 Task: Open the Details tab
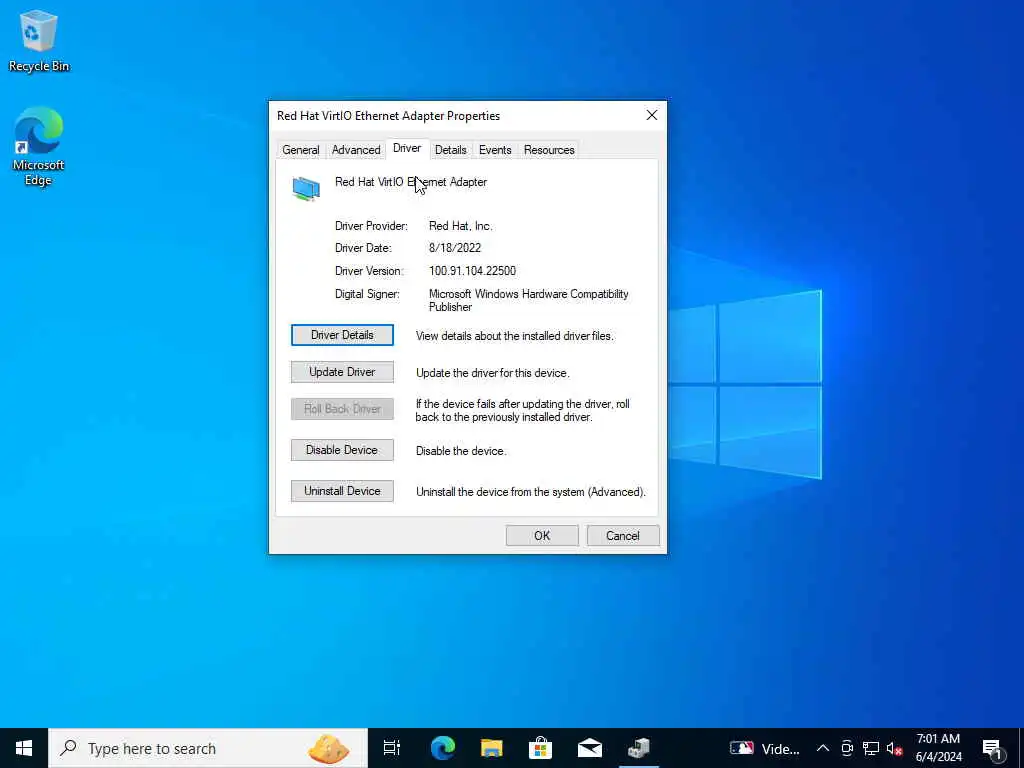(451, 150)
